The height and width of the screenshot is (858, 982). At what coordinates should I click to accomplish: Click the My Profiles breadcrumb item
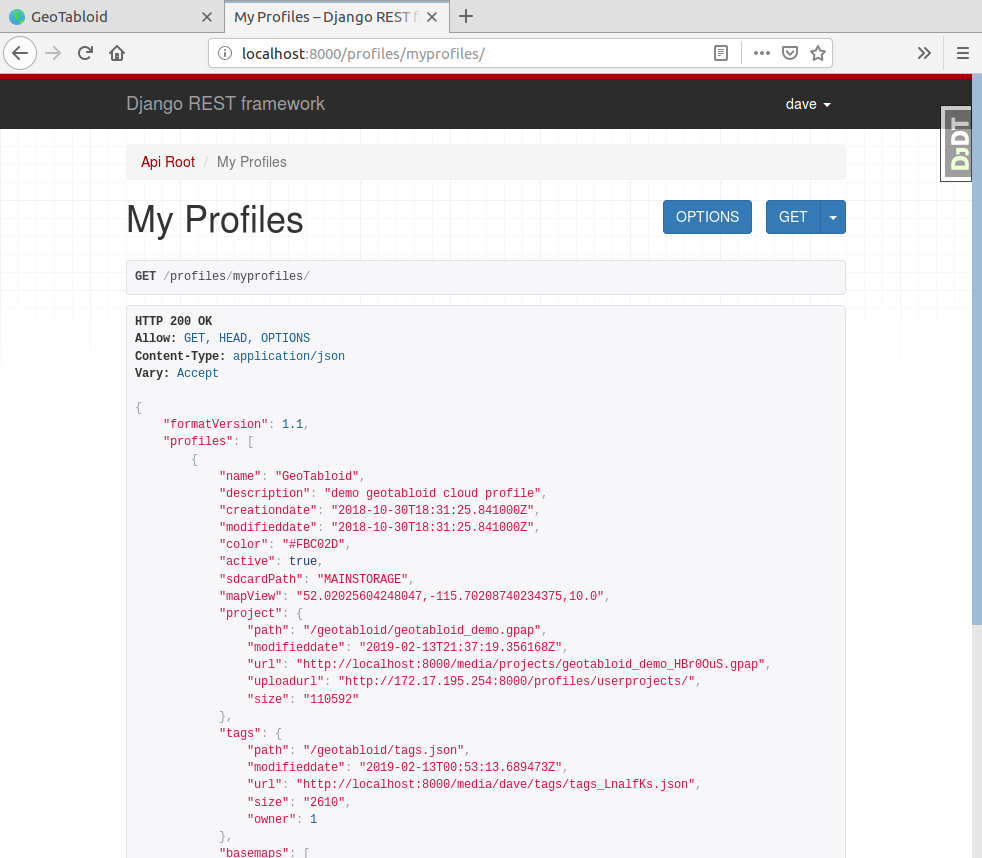[x=252, y=162]
